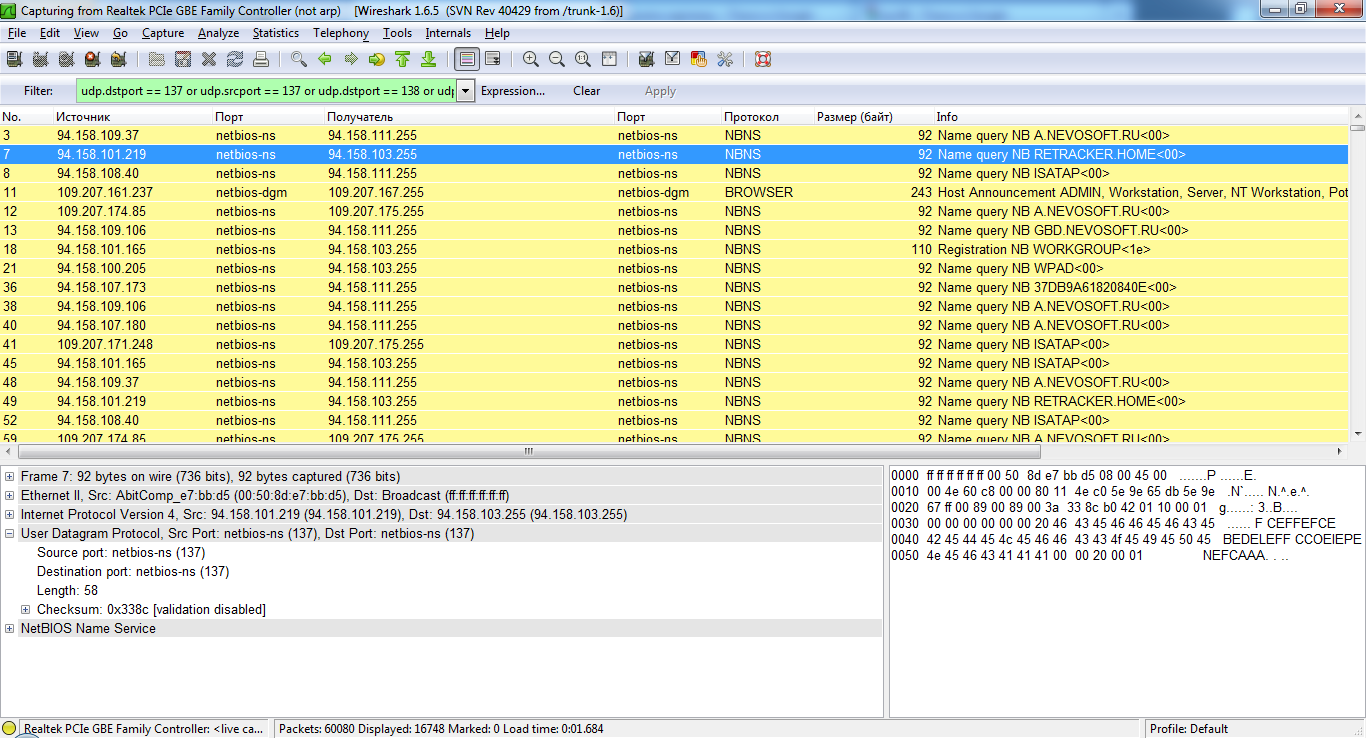Screen dimensions: 1366x738
Task: Click the expert info status circle
Action: click(9, 729)
